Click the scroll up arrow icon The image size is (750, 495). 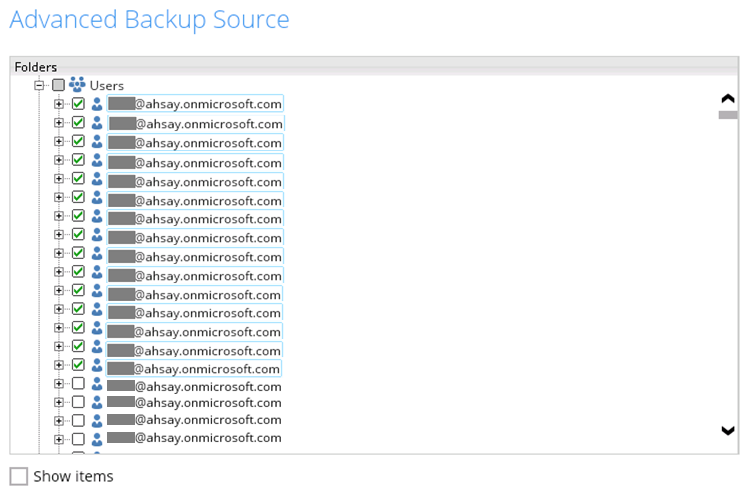pyautogui.click(x=728, y=99)
